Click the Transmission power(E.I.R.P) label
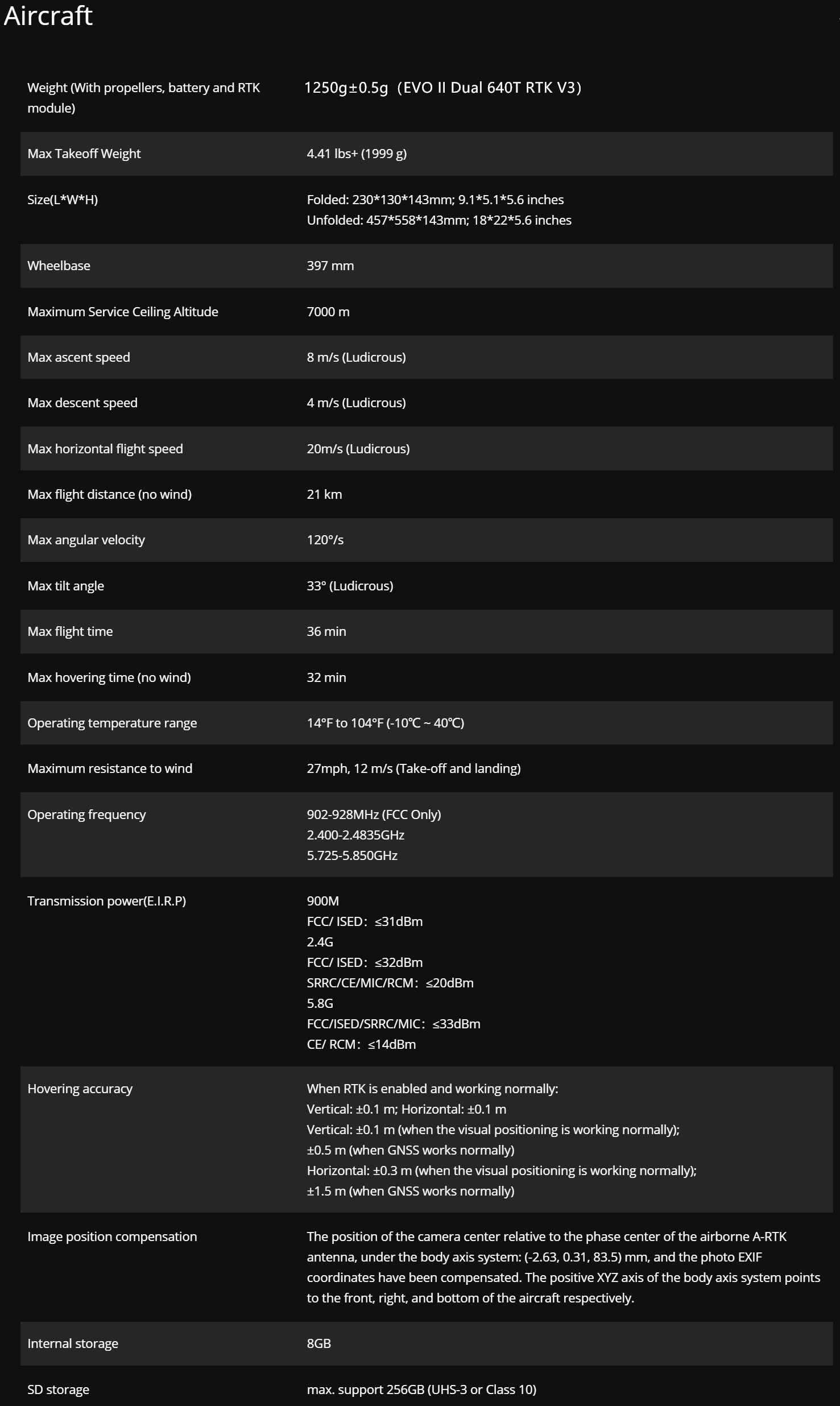 click(x=107, y=901)
